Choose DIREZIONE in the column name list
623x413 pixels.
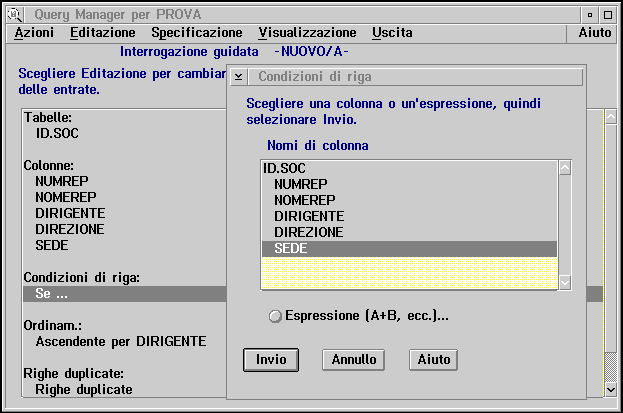[x=309, y=232]
